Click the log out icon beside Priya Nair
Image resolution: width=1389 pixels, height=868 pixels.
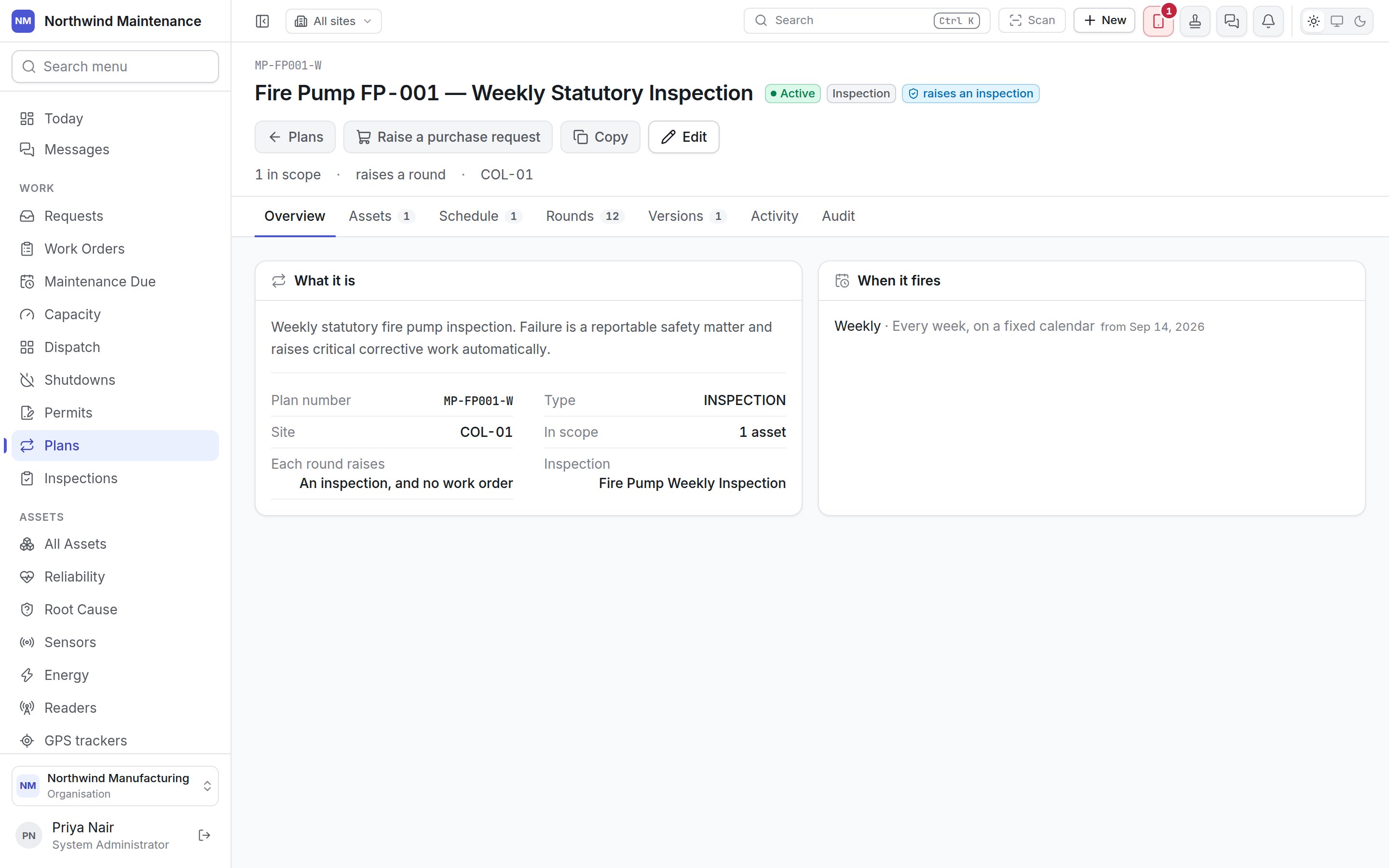pyautogui.click(x=204, y=835)
